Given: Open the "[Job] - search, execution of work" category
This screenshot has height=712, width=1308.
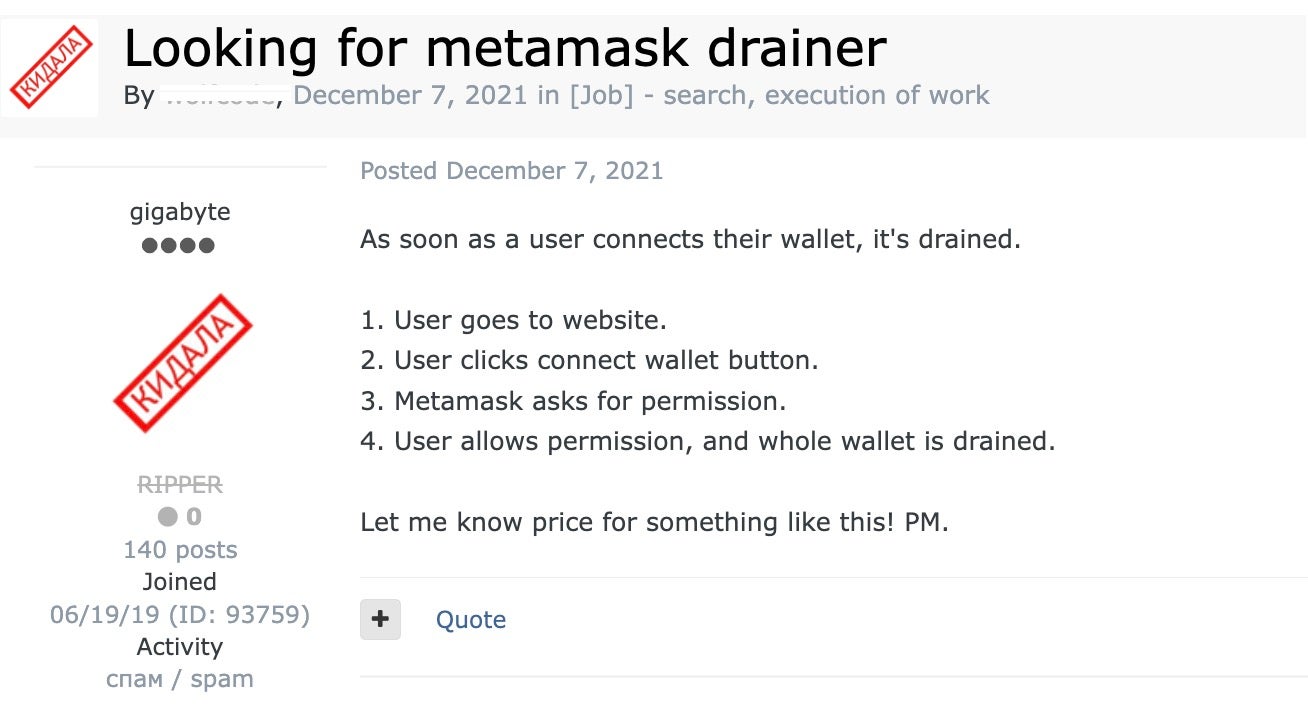Looking at the screenshot, I should click(778, 96).
